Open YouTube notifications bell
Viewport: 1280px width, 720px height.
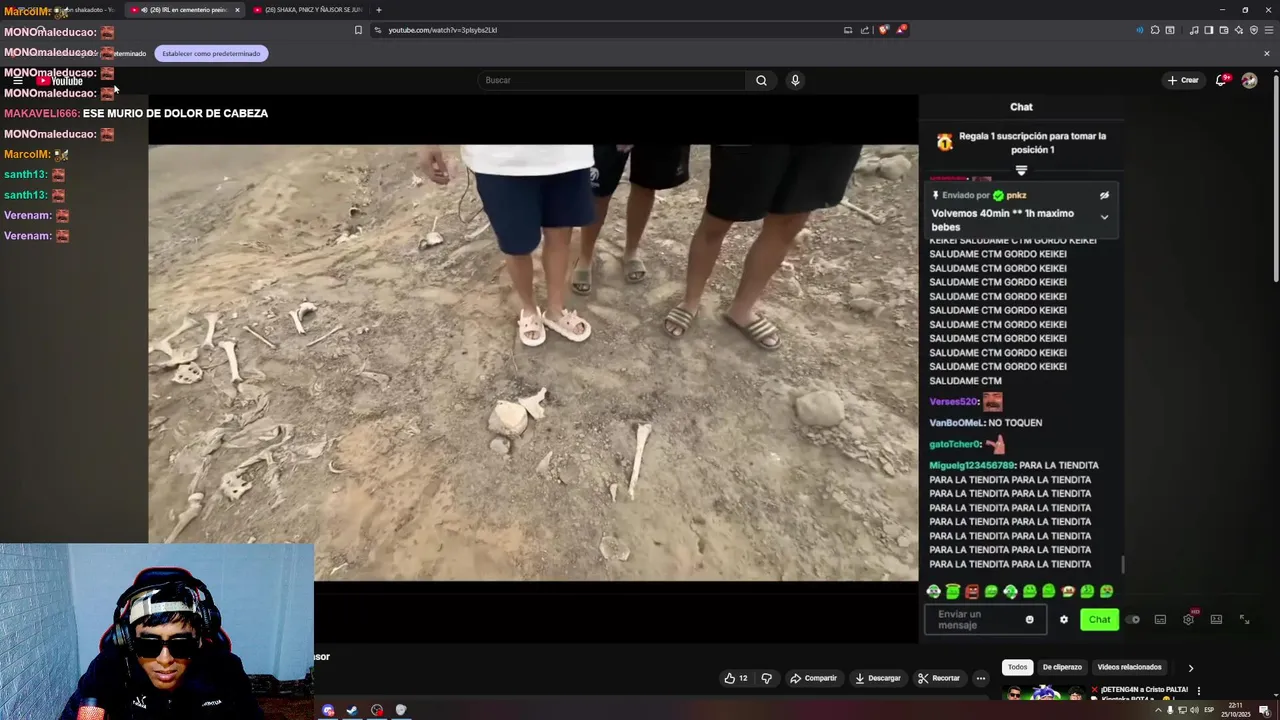pyautogui.click(x=1221, y=80)
